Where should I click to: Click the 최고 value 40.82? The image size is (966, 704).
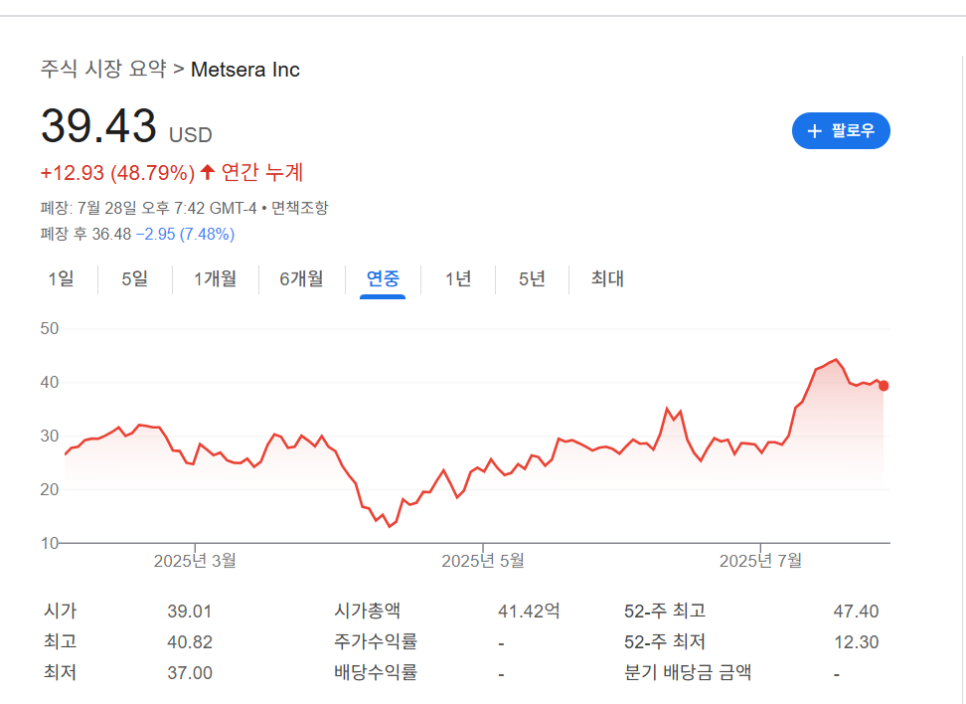pos(190,642)
